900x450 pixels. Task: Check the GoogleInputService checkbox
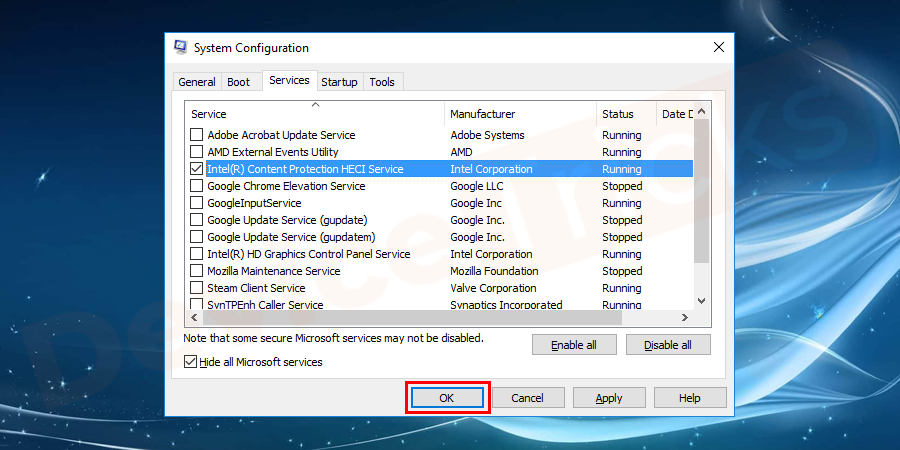tap(197, 203)
